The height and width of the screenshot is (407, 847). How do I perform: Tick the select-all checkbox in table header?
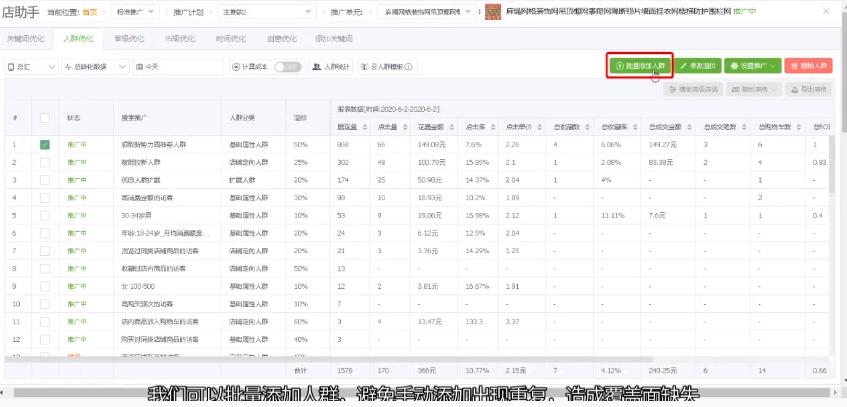[x=45, y=118]
